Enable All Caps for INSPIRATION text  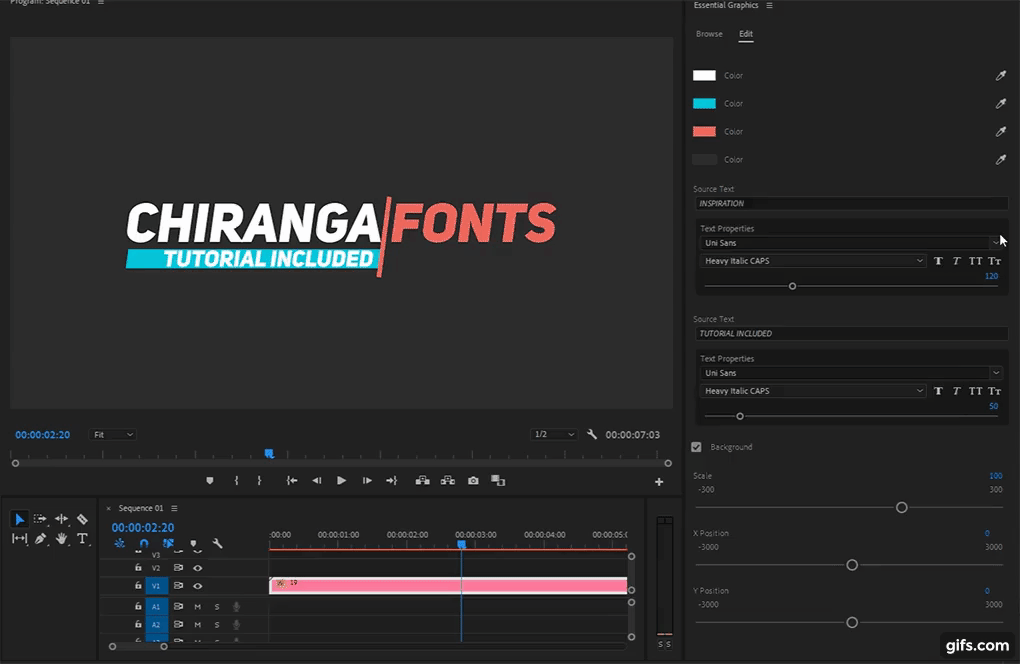pyautogui.click(x=975, y=261)
